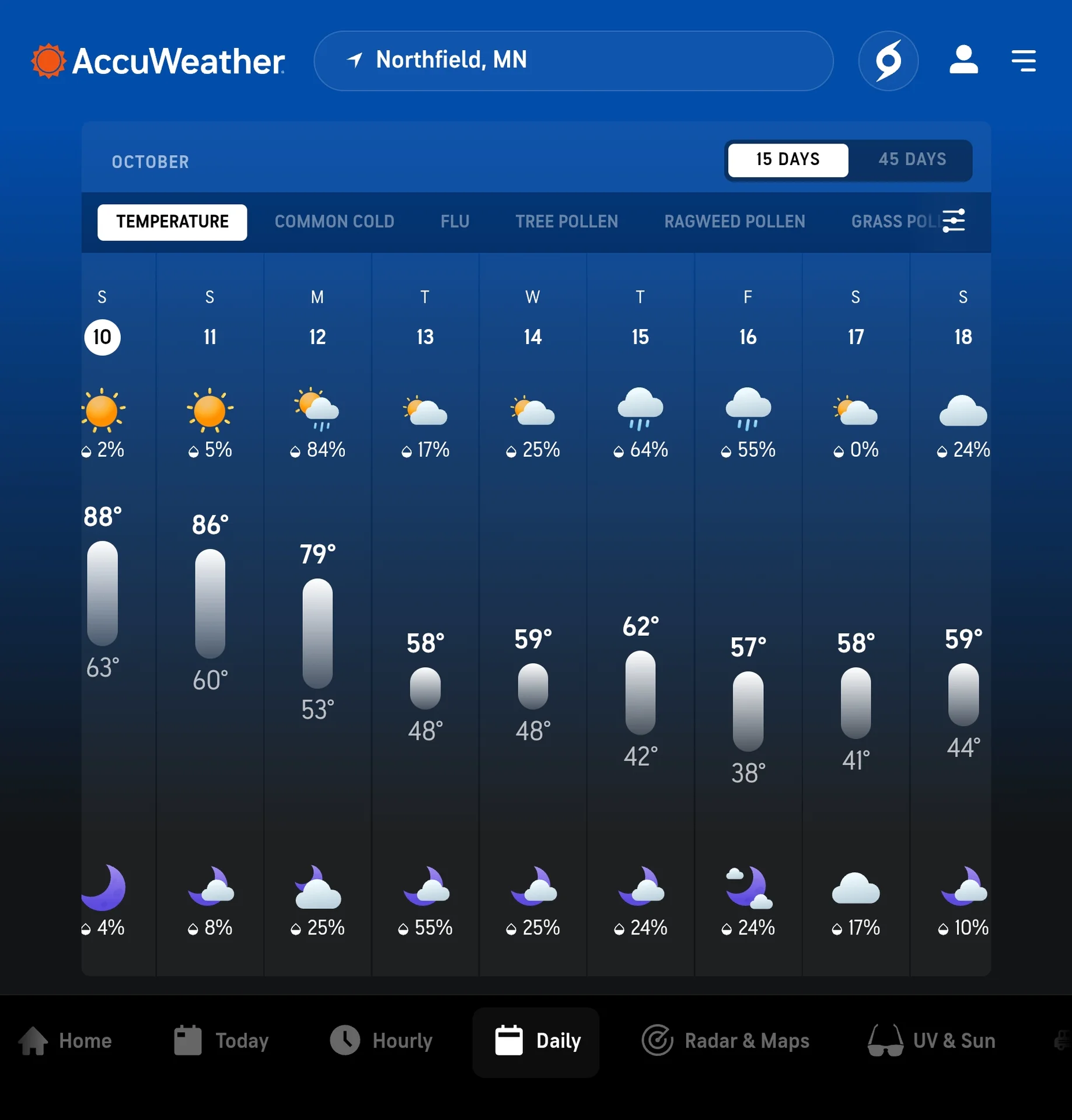Select the RAGWEED POLLEN tab
This screenshot has width=1072, height=1120.
click(x=735, y=222)
